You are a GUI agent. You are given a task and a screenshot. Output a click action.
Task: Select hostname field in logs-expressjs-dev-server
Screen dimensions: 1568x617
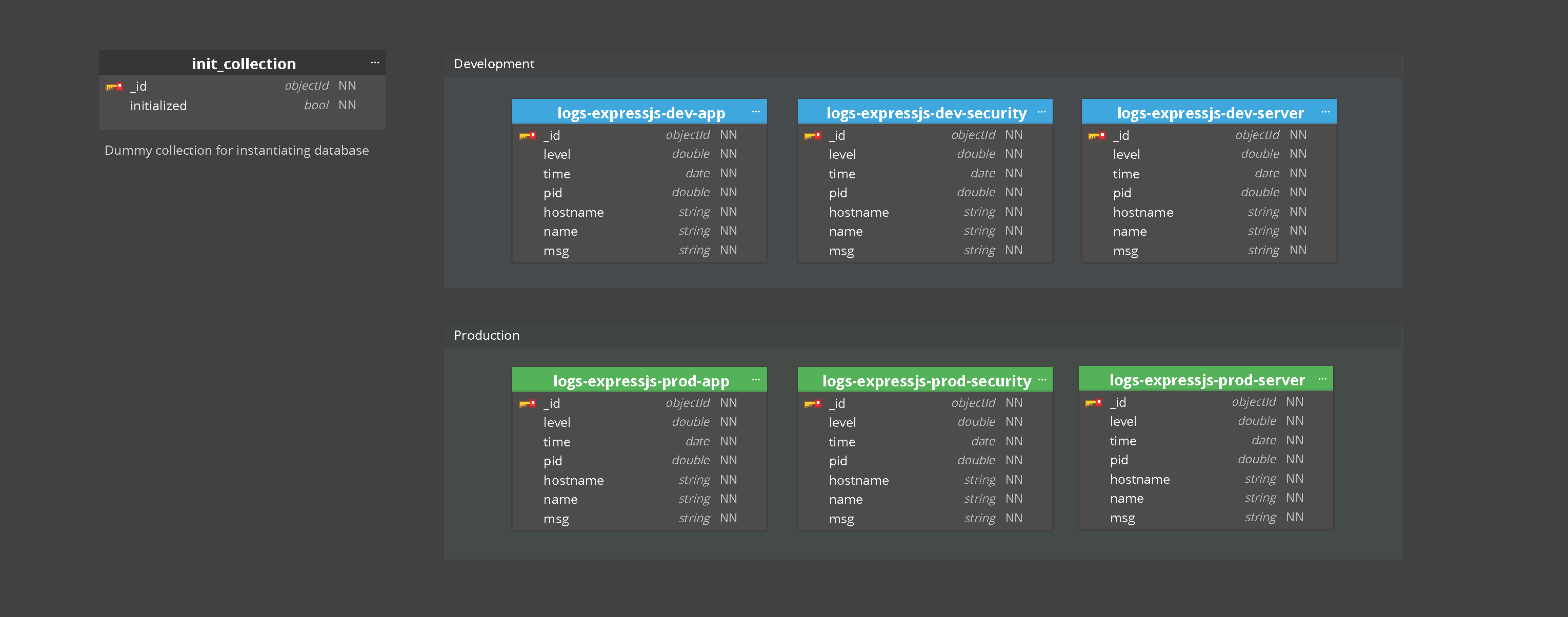pos(1209,212)
